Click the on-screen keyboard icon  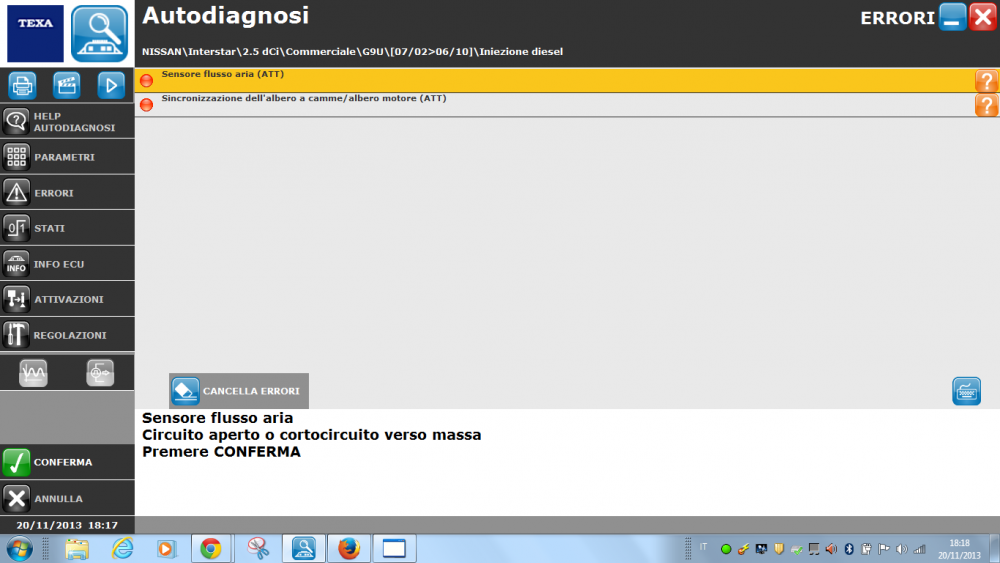tap(966, 391)
